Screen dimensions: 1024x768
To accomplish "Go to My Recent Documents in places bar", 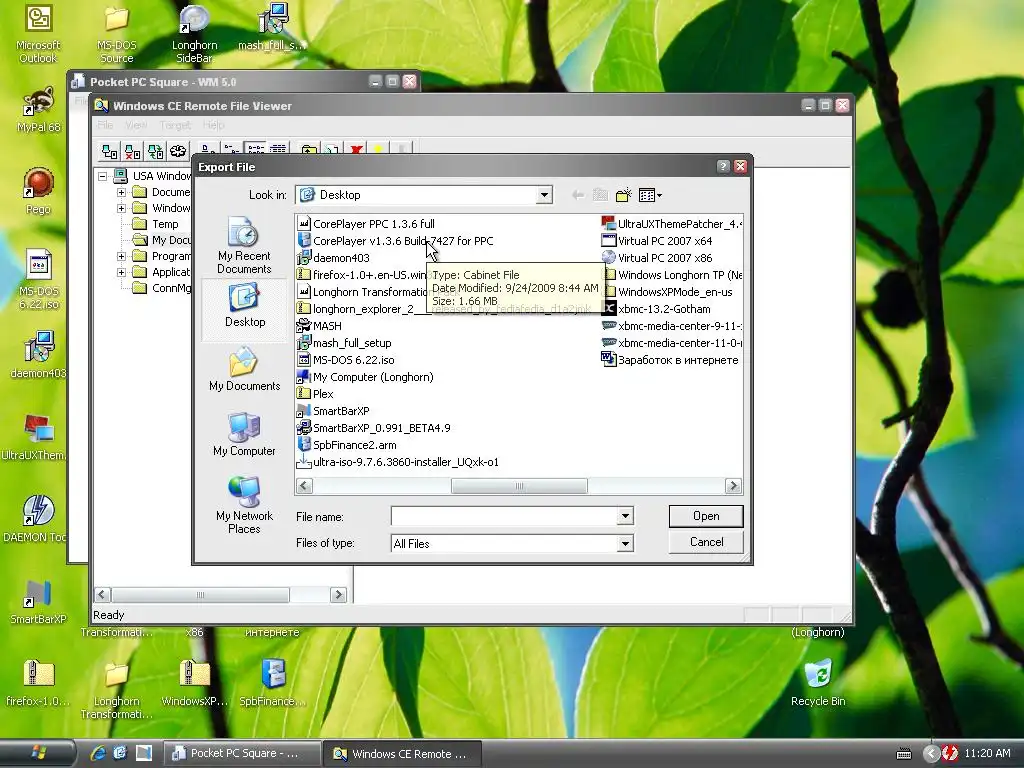I will pyautogui.click(x=244, y=245).
